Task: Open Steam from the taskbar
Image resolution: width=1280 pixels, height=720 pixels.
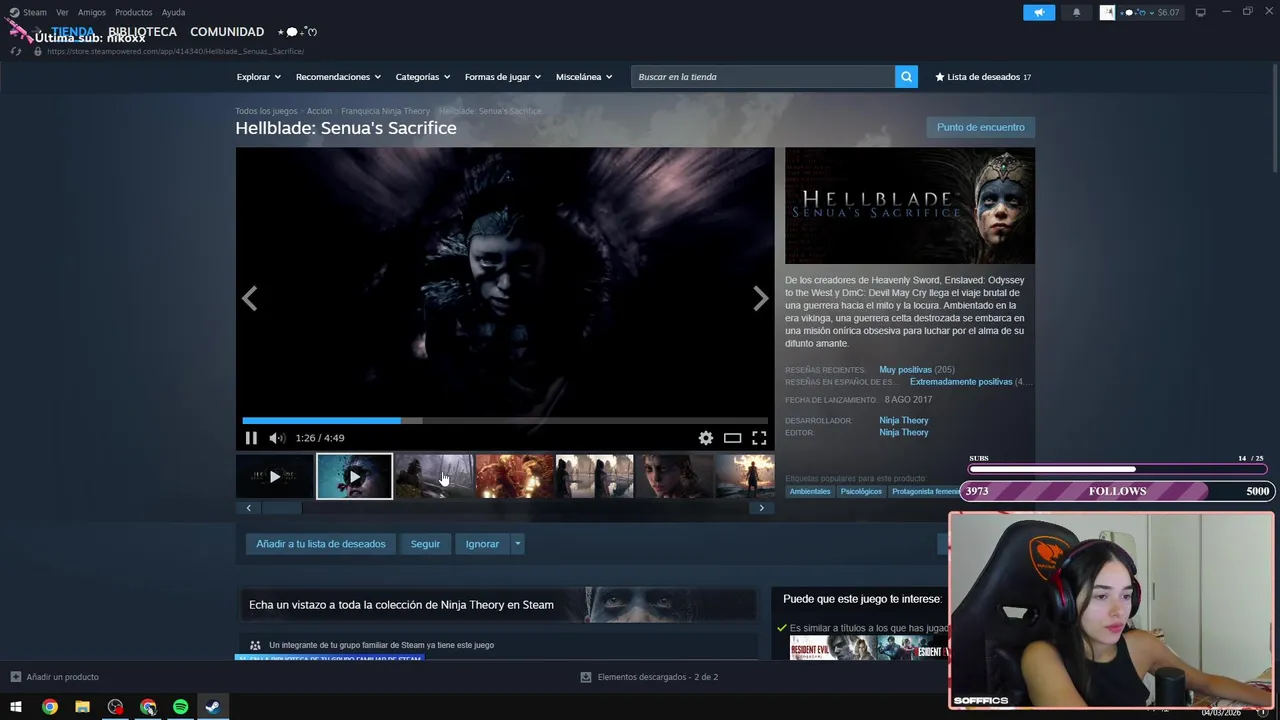Action: [x=213, y=707]
